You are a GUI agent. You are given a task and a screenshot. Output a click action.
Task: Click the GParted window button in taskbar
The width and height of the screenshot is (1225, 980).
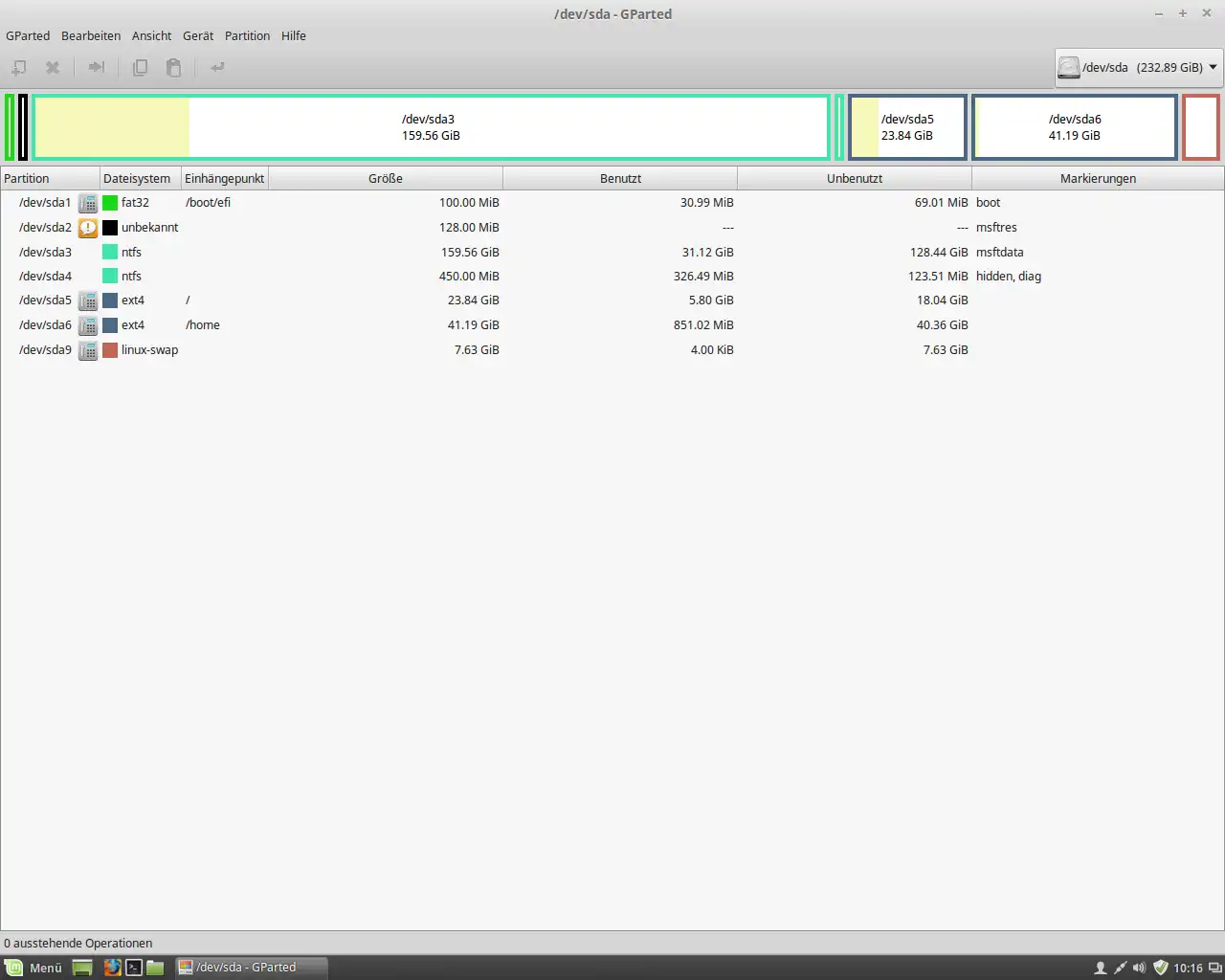[252, 968]
